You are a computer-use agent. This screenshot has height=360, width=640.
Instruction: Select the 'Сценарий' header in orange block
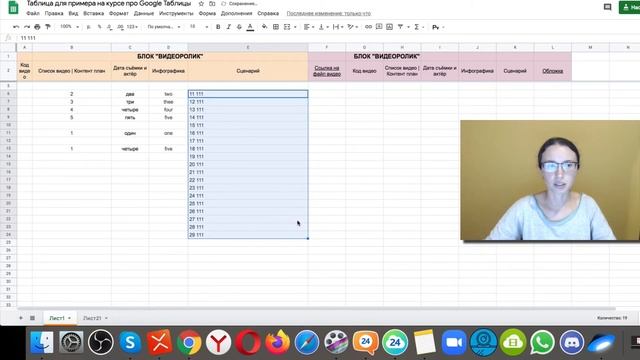[248, 71]
